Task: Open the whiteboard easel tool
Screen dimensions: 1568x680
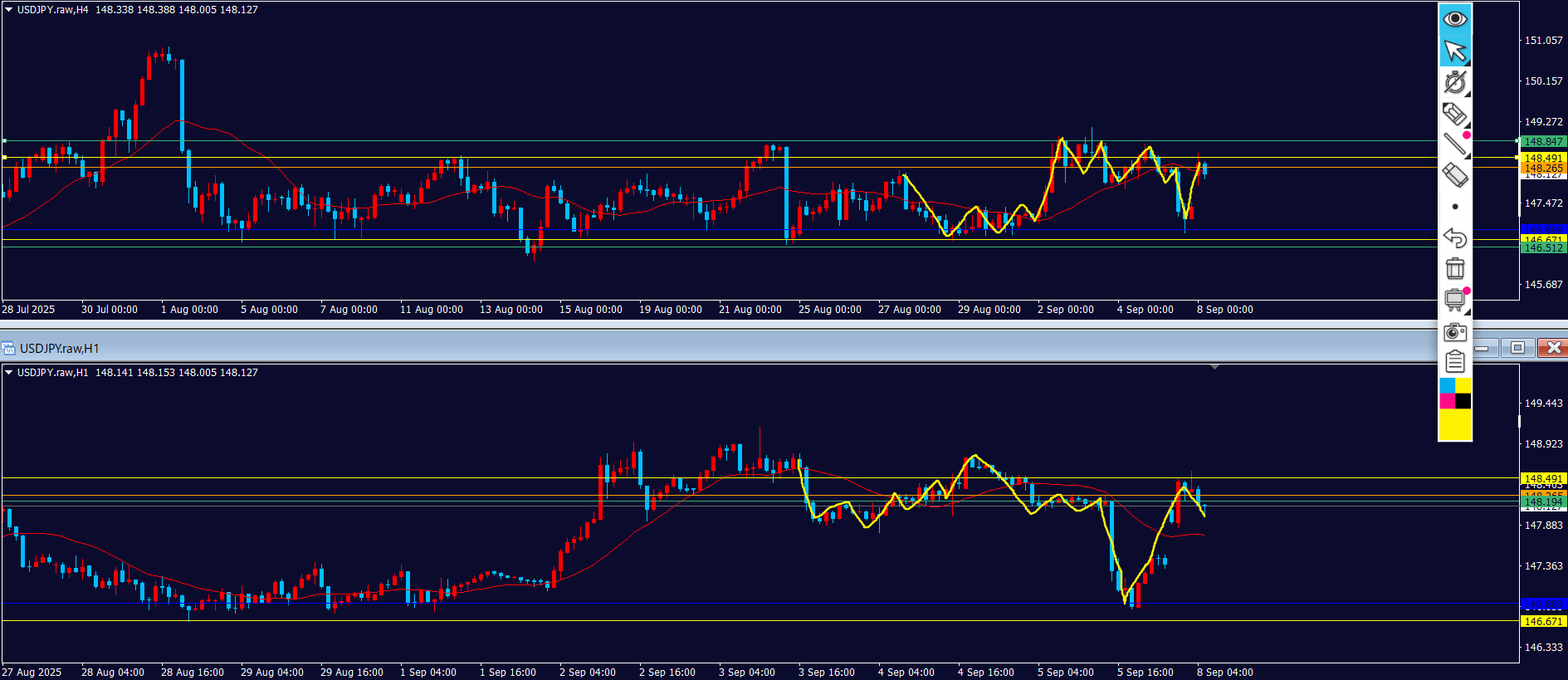Action: point(1454,300)
